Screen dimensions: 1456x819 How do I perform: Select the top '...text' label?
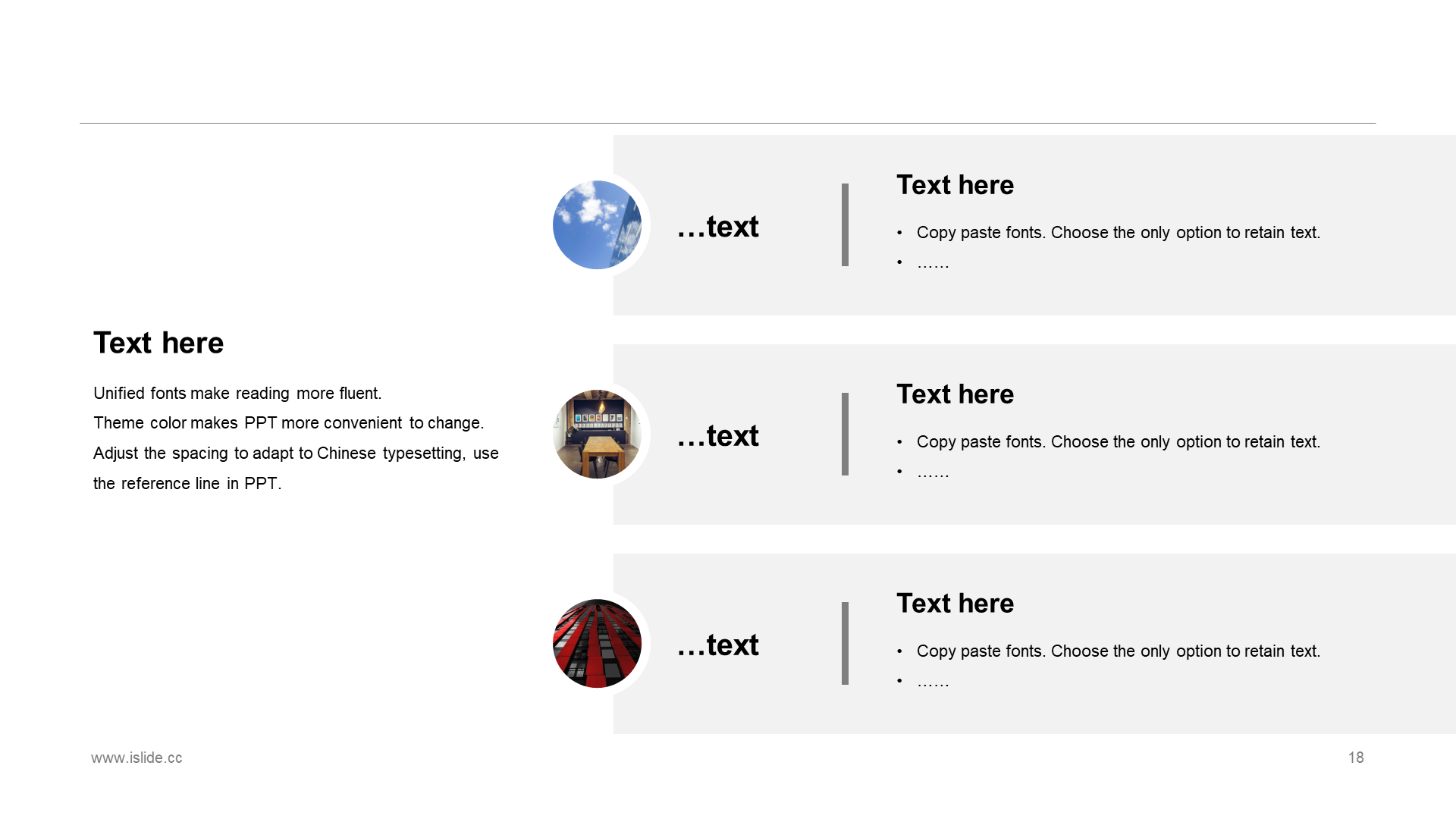[717, 226]
